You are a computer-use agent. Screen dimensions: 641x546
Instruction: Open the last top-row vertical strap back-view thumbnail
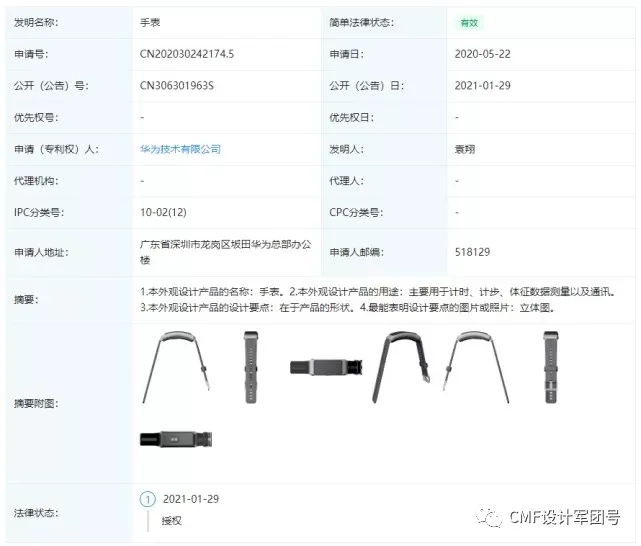coord(551,367)
